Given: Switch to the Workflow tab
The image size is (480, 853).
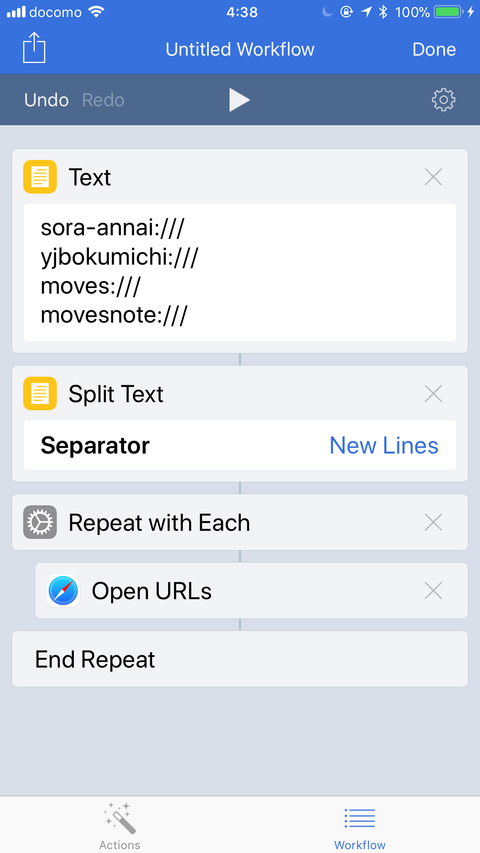Looking at the screenshot, I should pyautogui.click(x=360, y=825).
